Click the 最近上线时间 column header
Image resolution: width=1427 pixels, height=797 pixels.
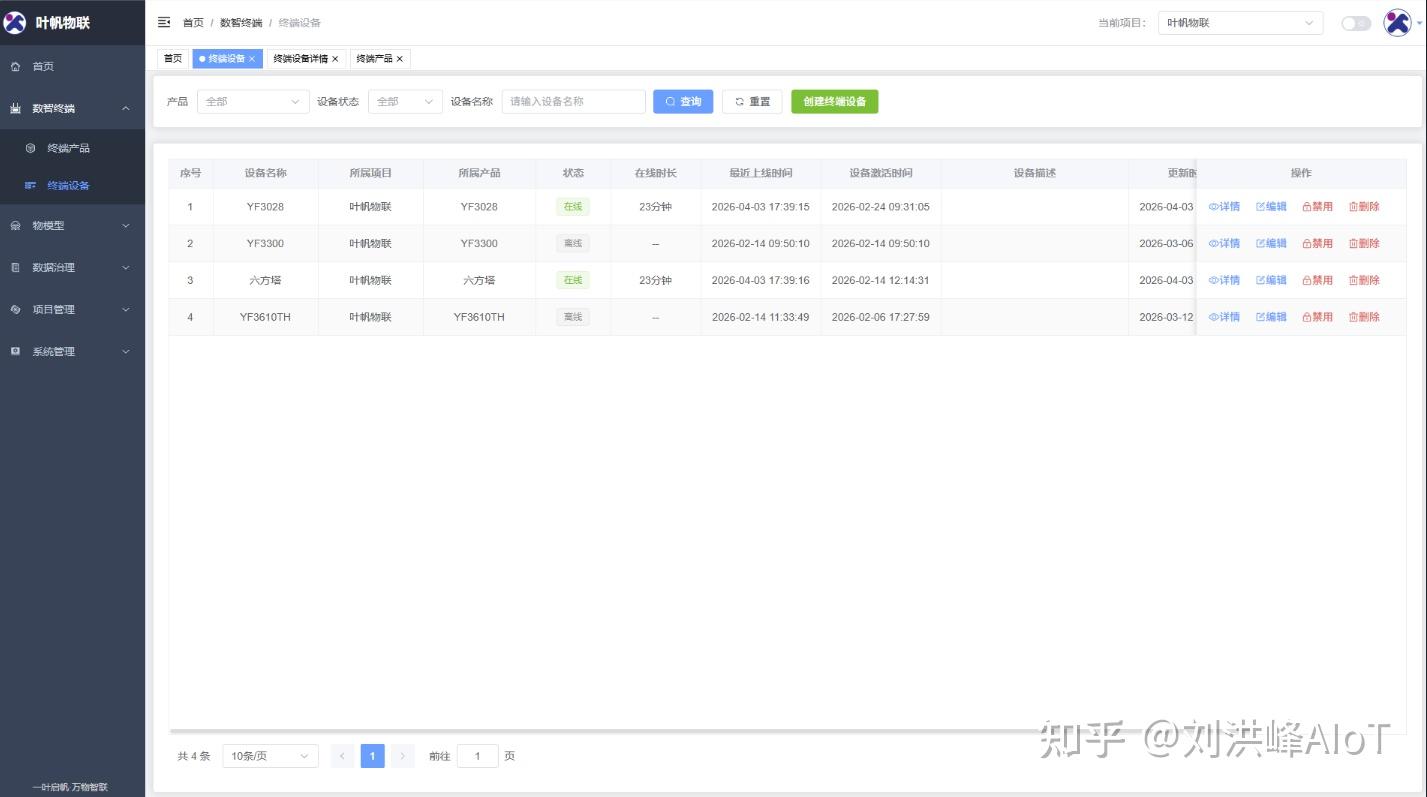(x=761, y=173)
